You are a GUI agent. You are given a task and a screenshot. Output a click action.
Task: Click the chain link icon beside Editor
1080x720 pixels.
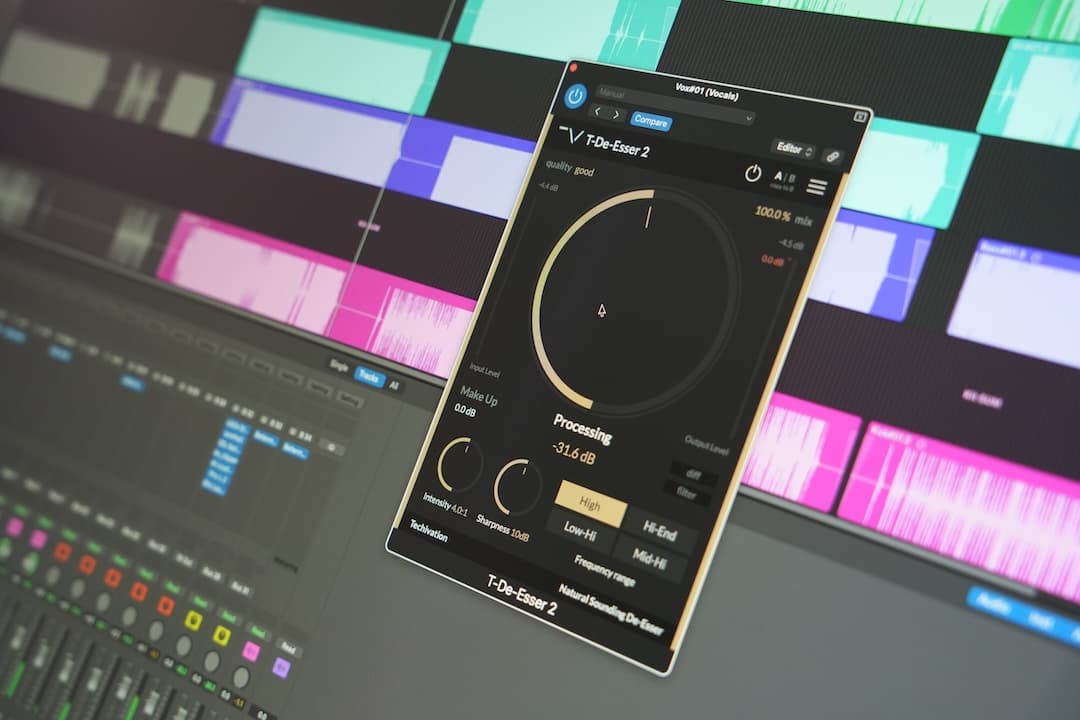click(x=831, y=155)
